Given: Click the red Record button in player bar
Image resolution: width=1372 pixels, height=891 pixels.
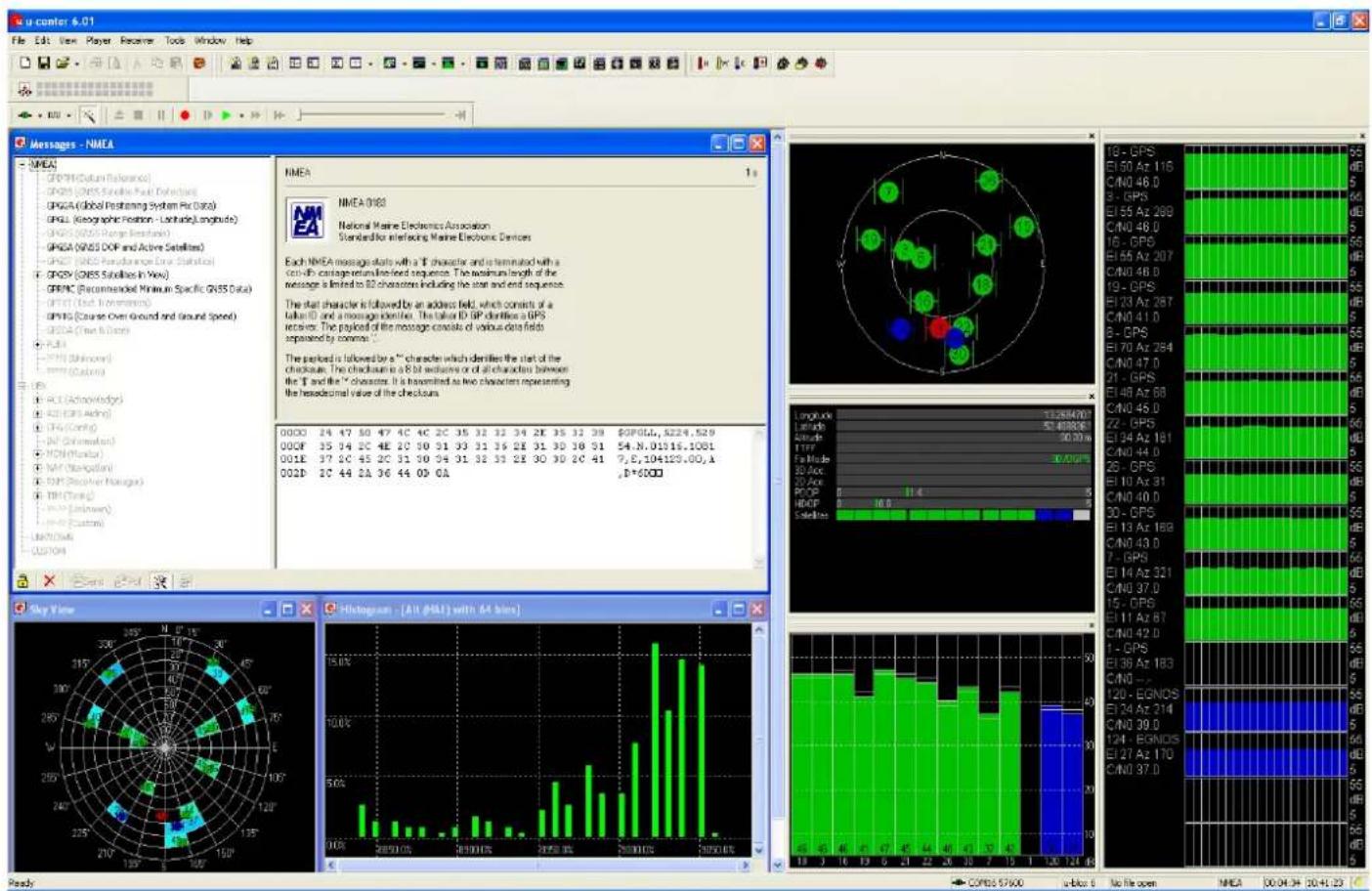Looking at the screenshot, I should click(185, 115).
